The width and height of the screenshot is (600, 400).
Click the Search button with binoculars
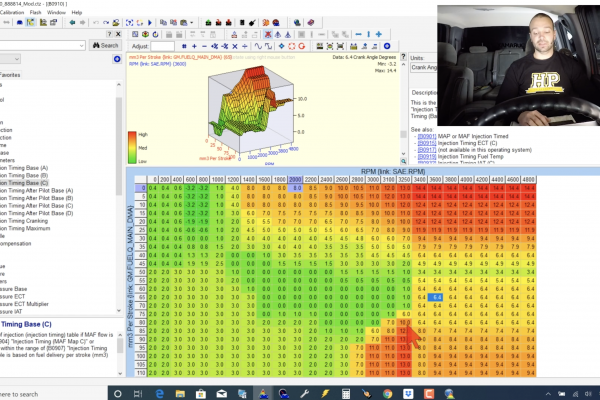(x=104, y=45)
